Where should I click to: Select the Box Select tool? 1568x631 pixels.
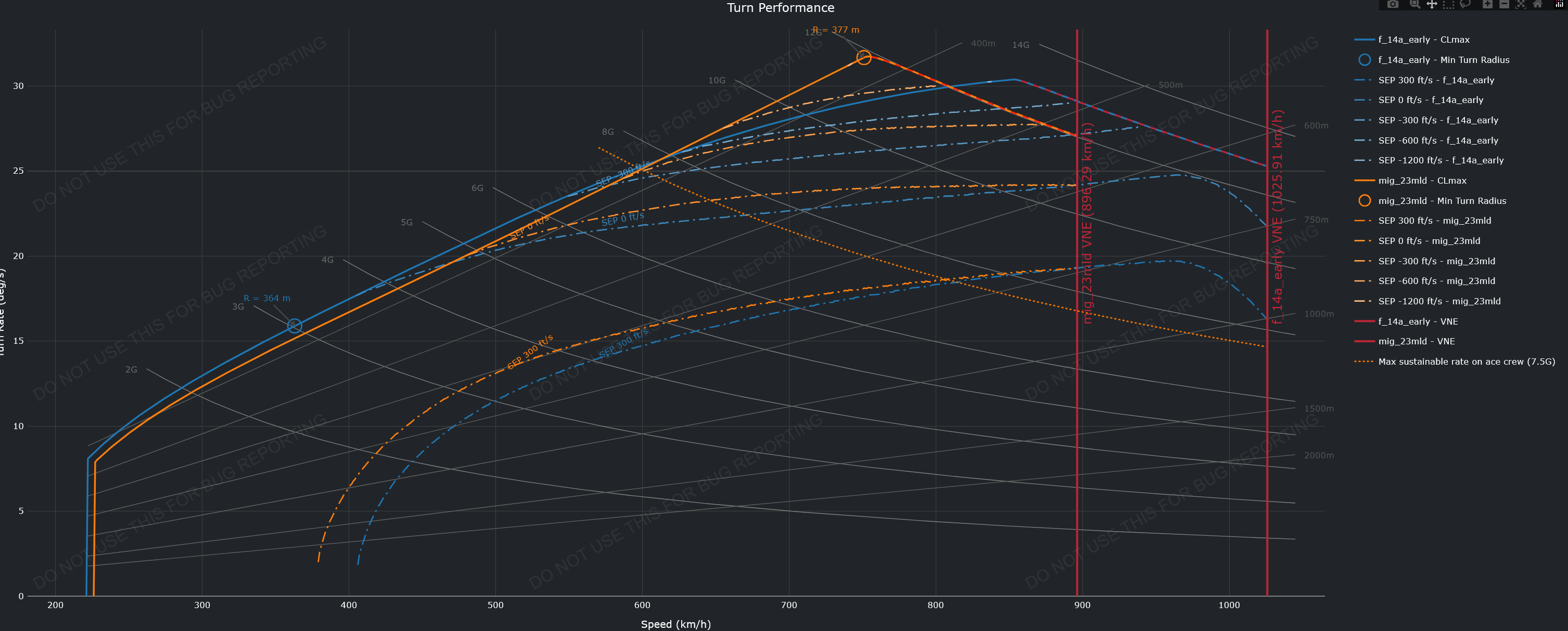coord(1448,4)
